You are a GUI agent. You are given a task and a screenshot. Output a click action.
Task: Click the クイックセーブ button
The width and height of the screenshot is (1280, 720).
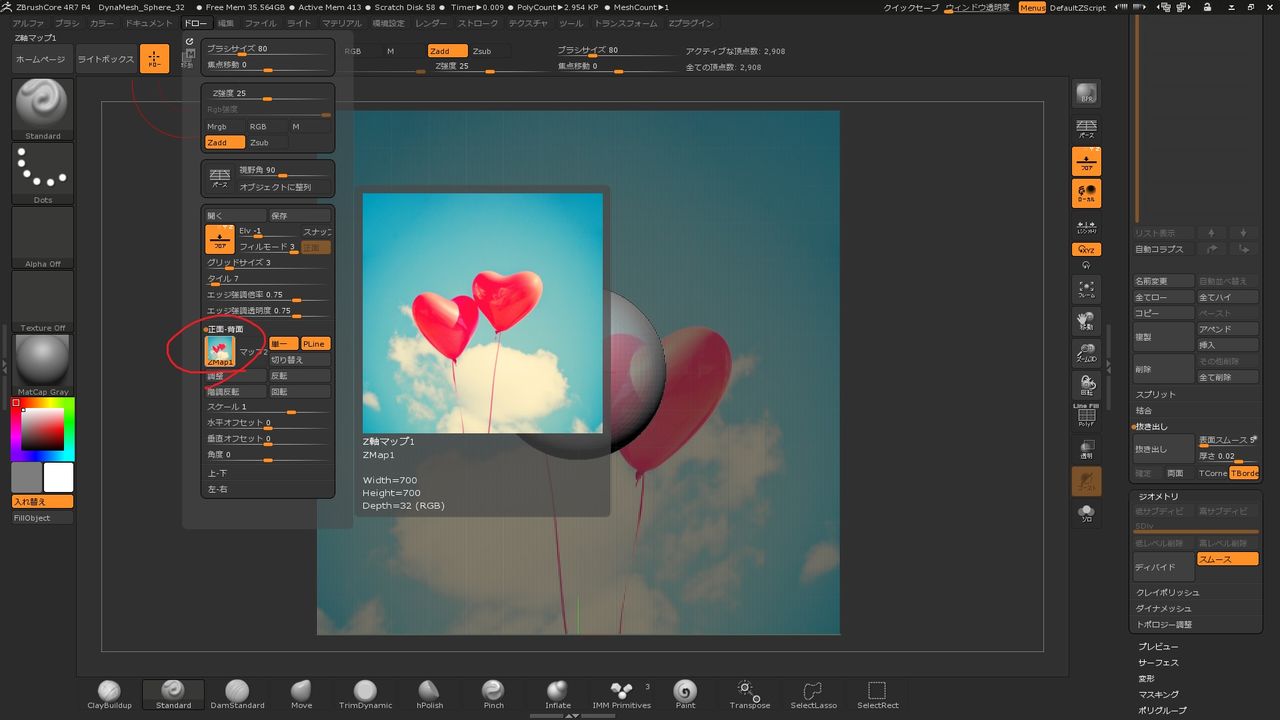pos(911,8)
